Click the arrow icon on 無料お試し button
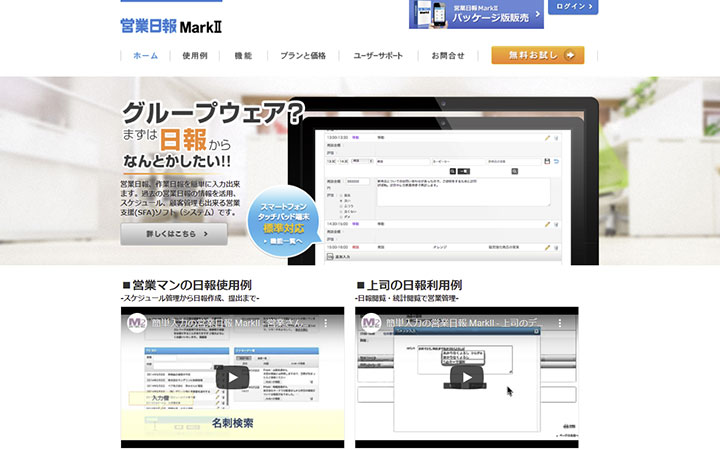720x450 pixels. click(x=570, y=55)
